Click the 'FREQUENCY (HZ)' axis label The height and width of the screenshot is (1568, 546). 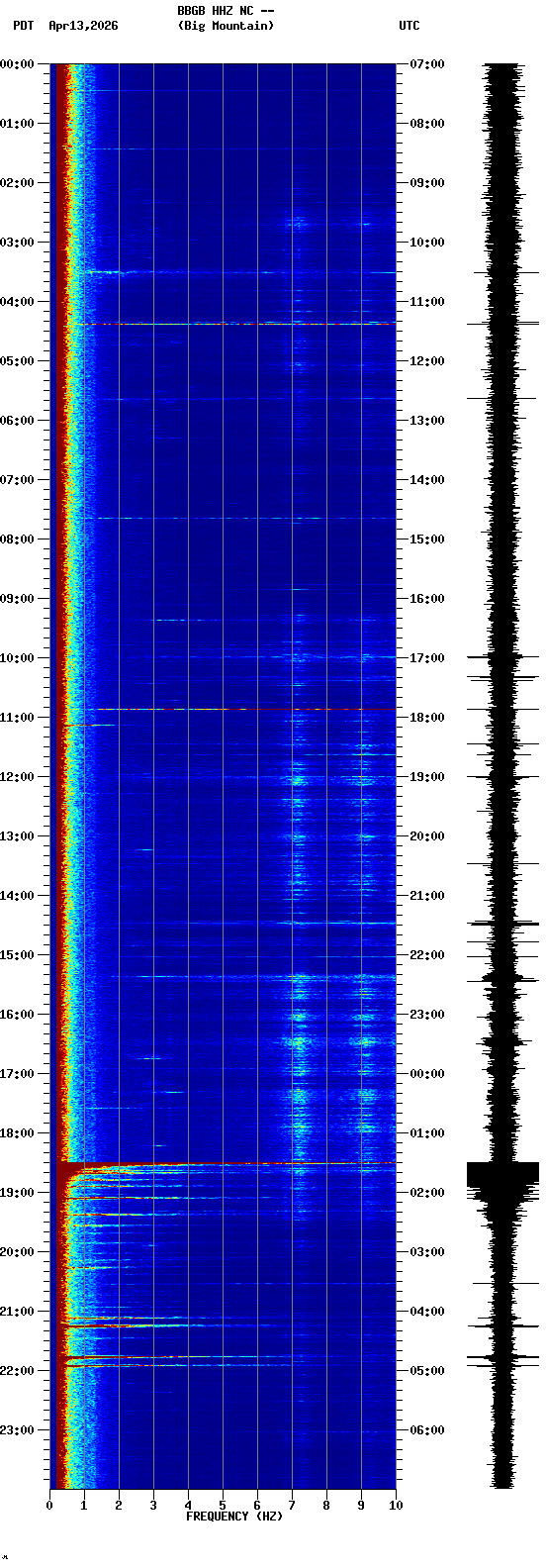click(x=234, y=1517)
